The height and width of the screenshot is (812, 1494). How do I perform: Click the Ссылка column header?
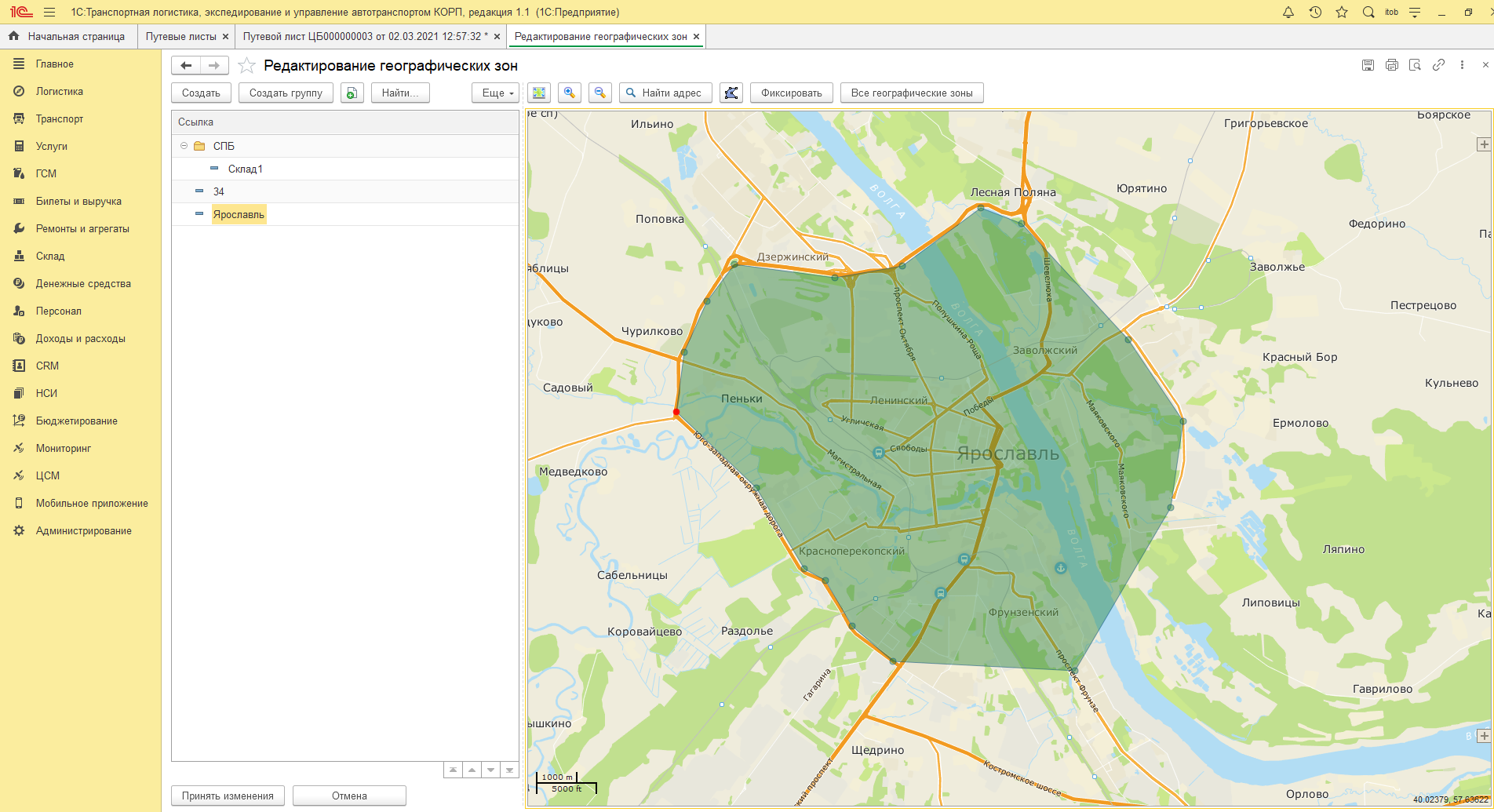[x=345, y=122]
